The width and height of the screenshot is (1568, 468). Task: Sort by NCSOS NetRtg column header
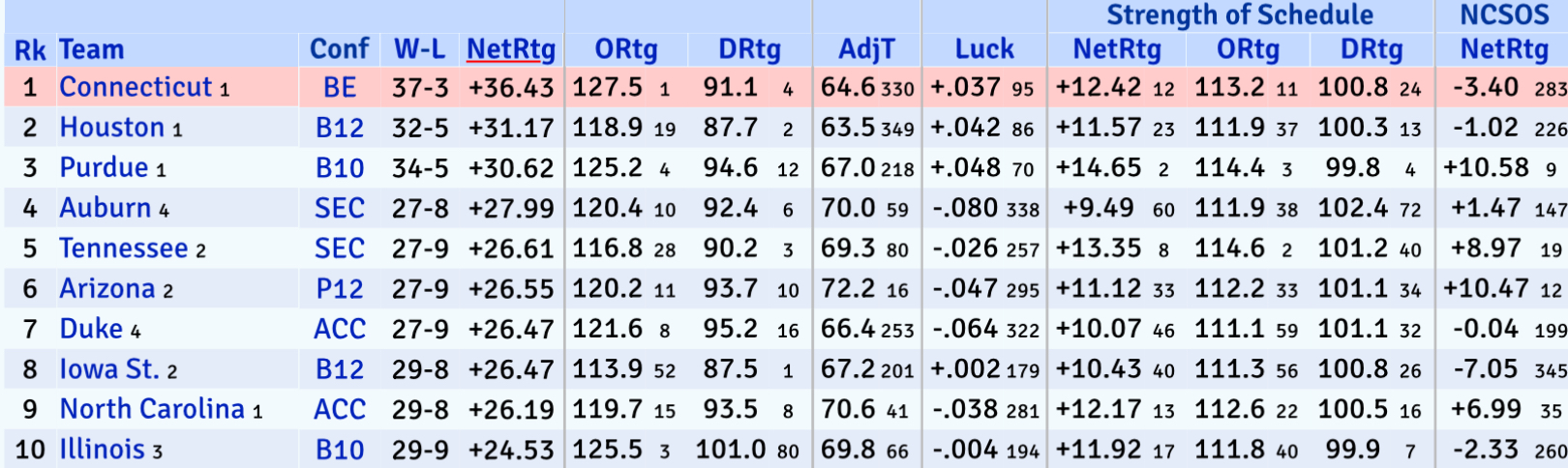1504,49
